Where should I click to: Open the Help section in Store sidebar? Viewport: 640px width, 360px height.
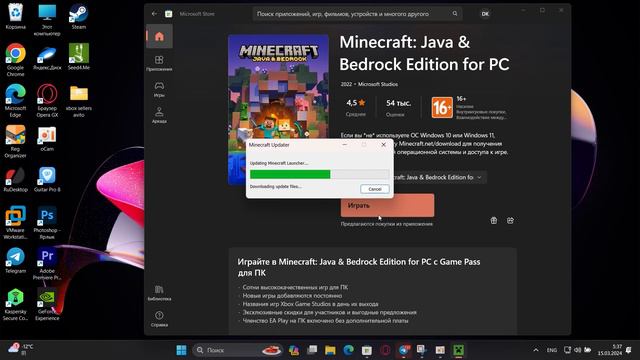[159, 319]
